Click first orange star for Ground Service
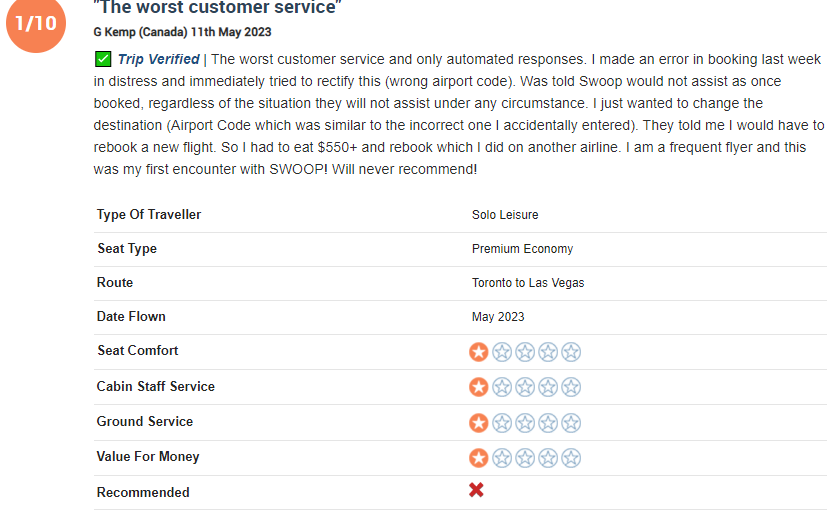833x529 pixels. [x=479, y=423]
